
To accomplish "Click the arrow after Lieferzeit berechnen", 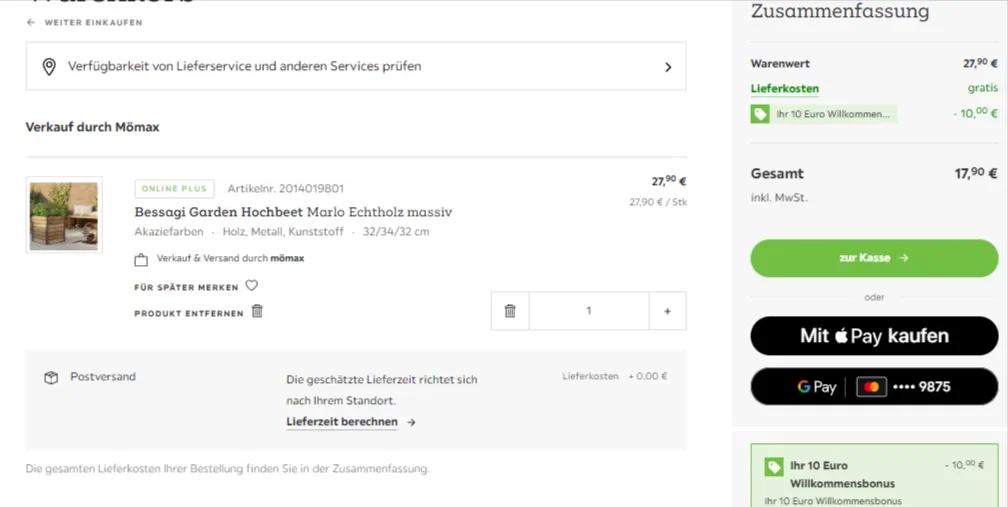I will click(411, 422).
